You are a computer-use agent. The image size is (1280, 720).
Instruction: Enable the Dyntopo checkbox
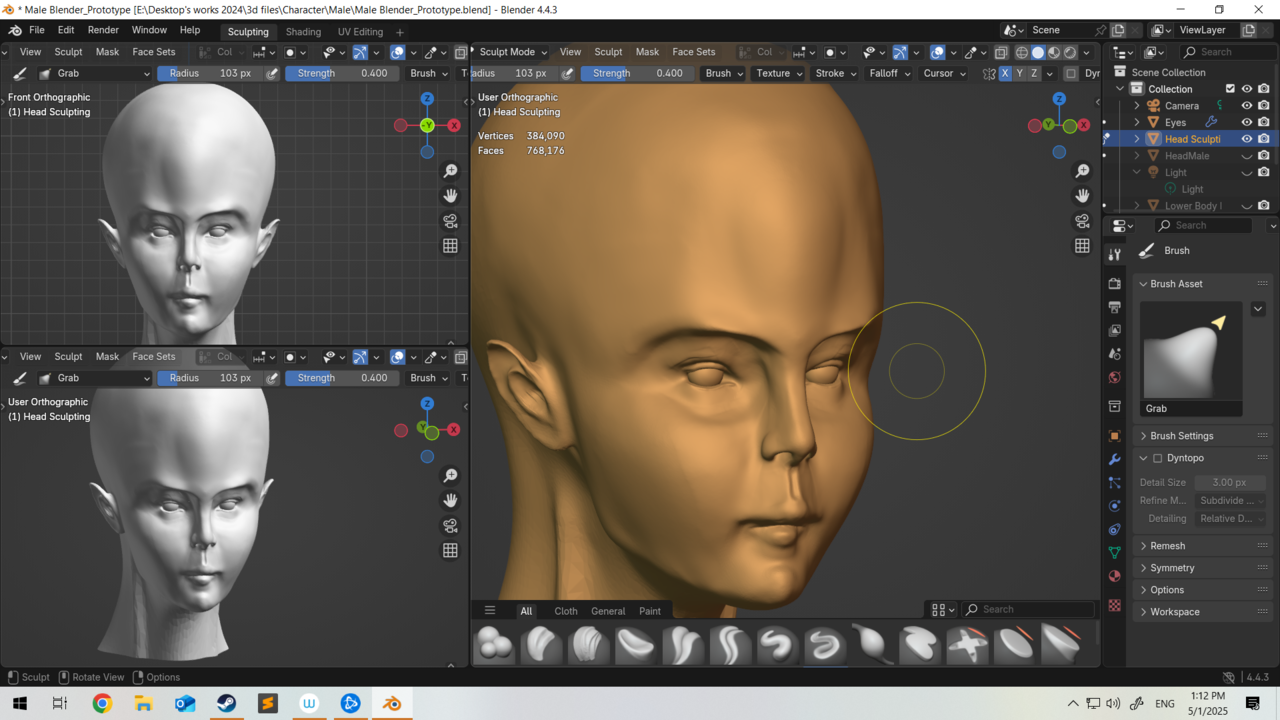(x=1158, y=458)
